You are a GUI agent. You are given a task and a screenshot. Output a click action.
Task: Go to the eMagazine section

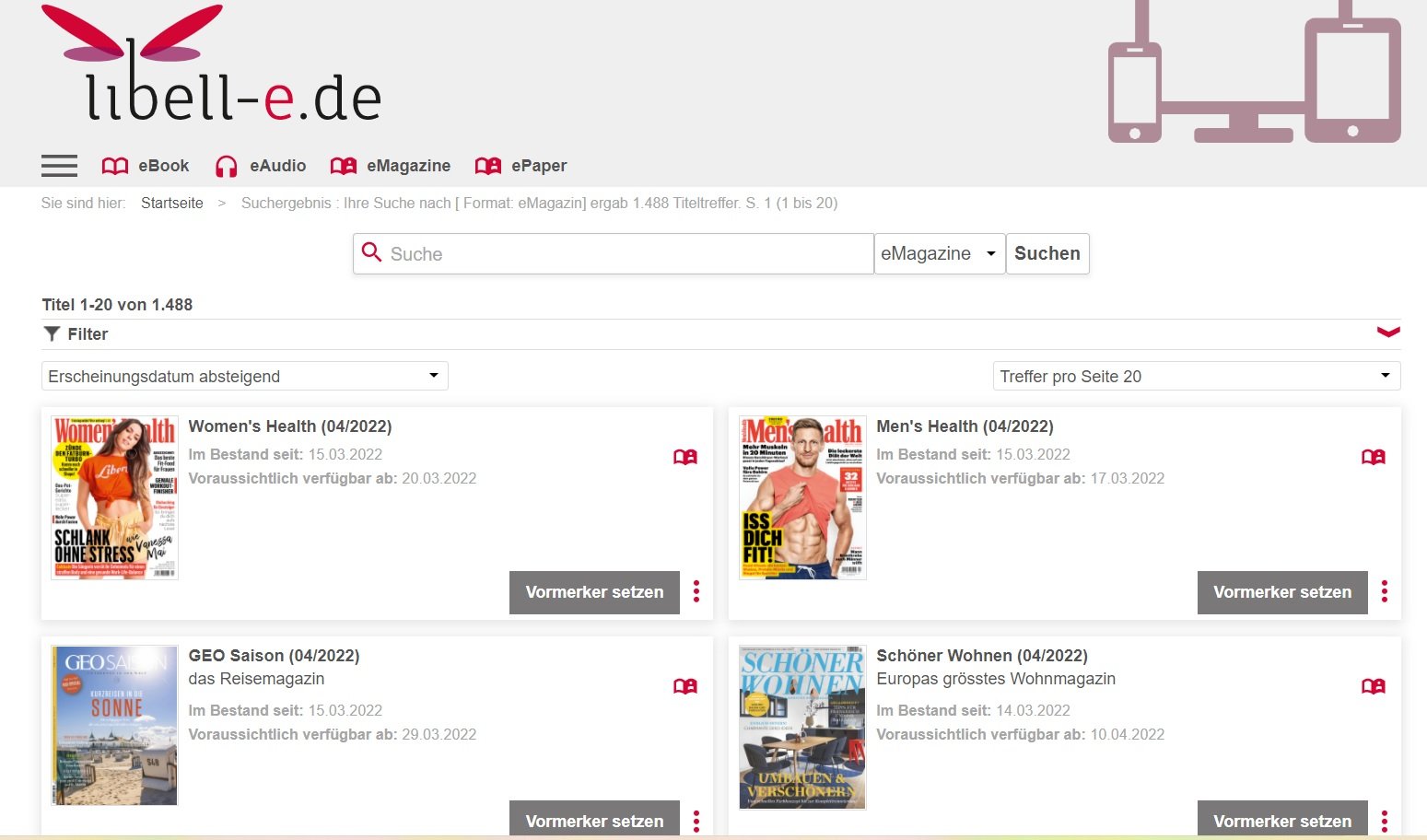tap(409, 166)
